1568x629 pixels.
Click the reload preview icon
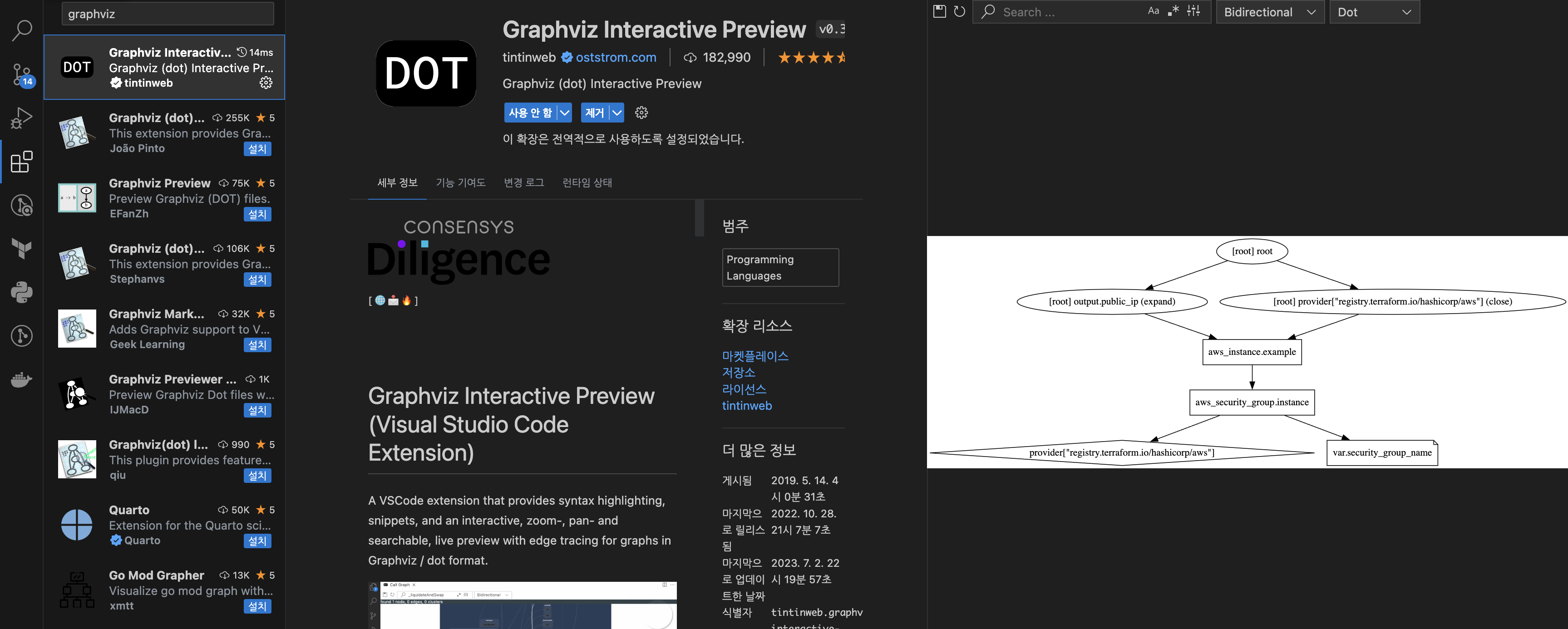coord(959,11)
